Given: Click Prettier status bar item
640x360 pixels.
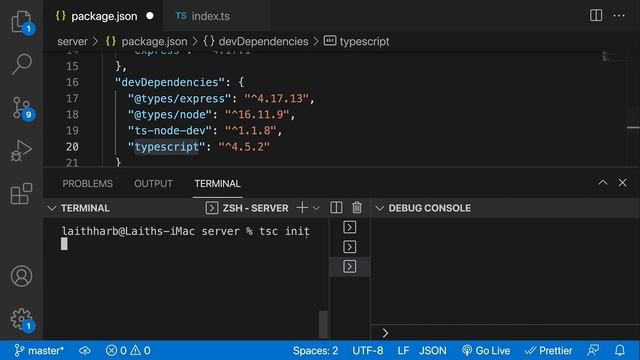Looking at the screenshot, I should click(548, 350).
